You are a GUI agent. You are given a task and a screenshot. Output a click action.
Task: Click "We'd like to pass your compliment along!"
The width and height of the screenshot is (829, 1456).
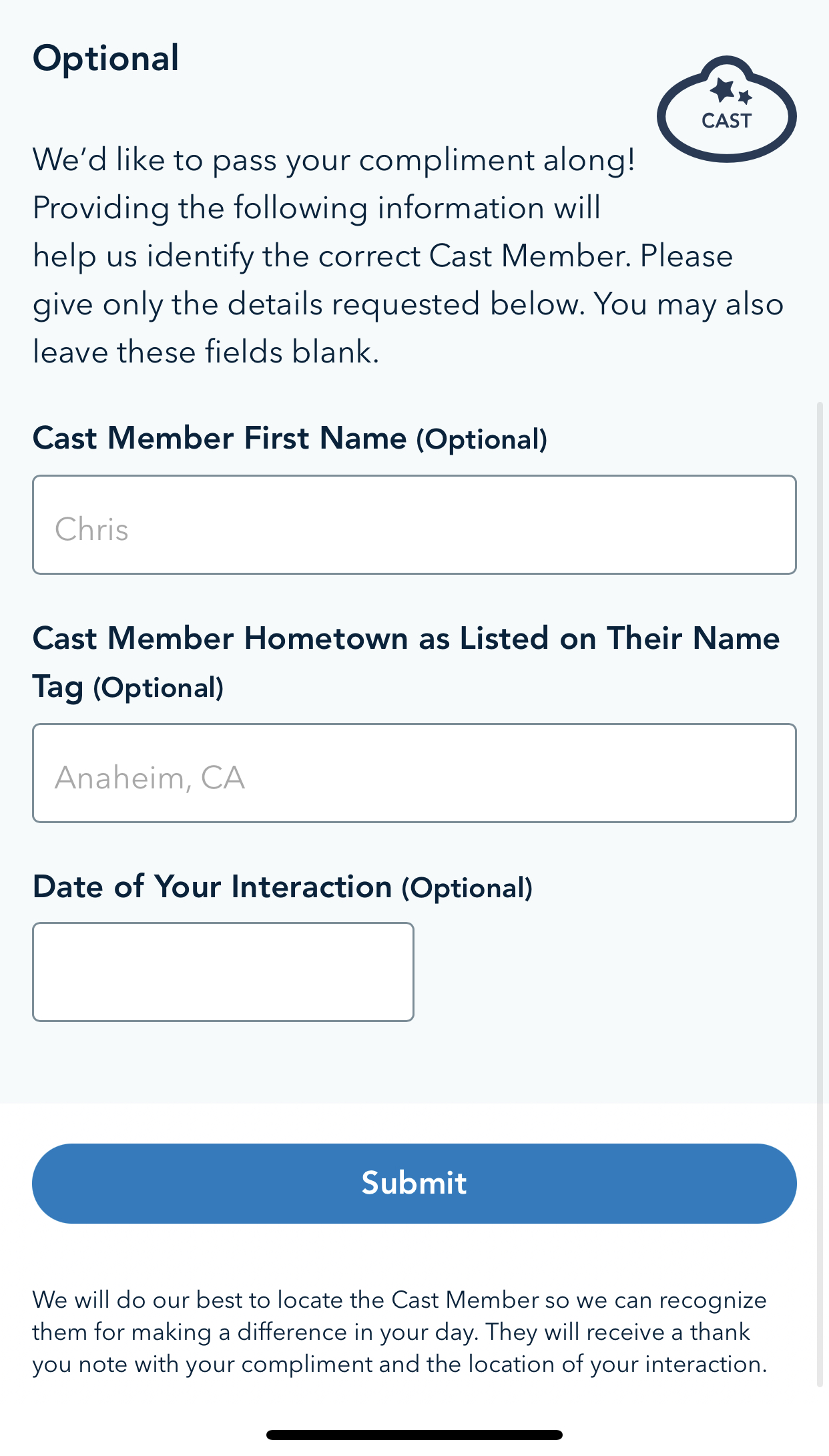[334, 160]
